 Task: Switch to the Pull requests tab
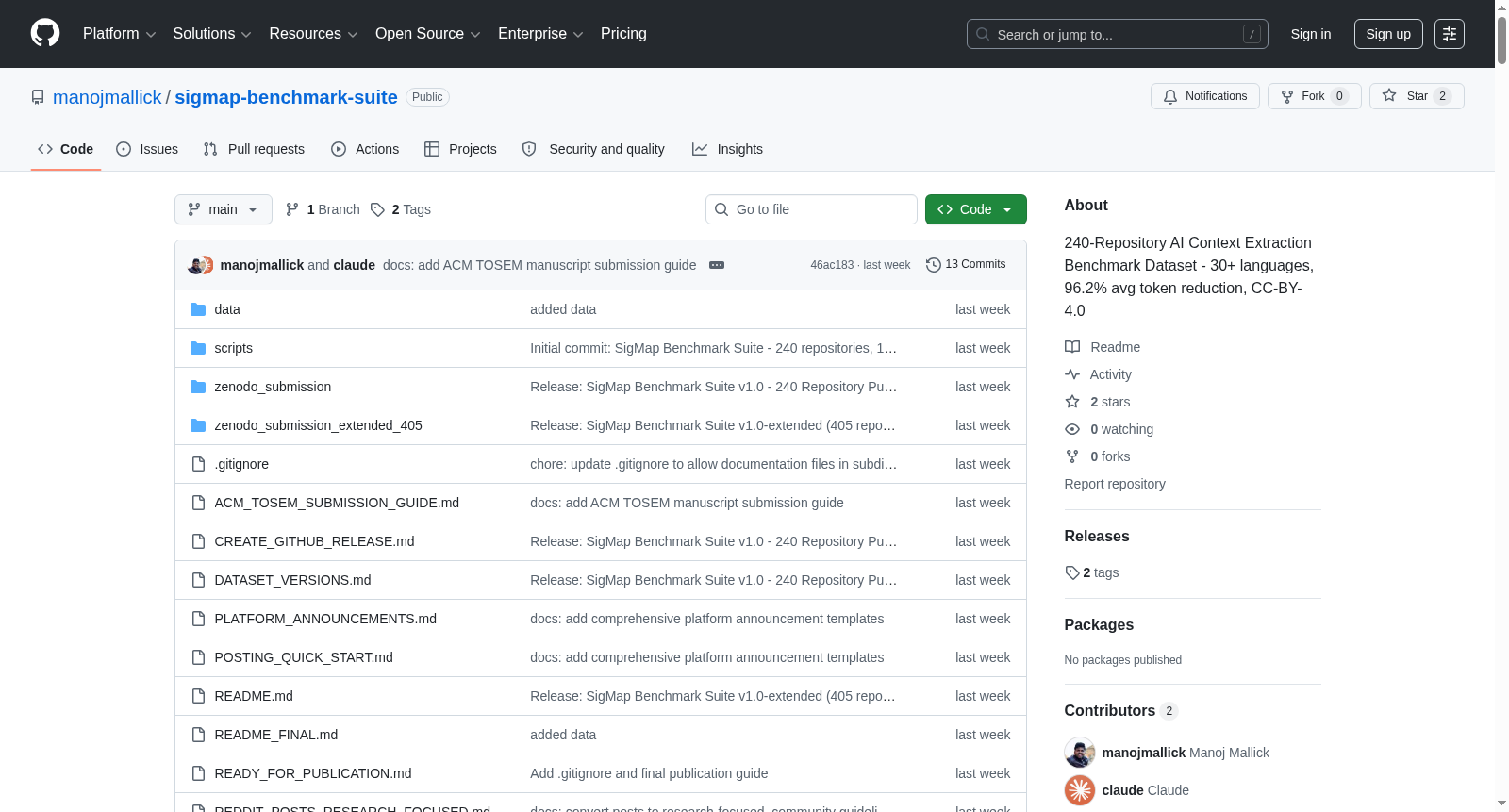click(x=254, y=149)
